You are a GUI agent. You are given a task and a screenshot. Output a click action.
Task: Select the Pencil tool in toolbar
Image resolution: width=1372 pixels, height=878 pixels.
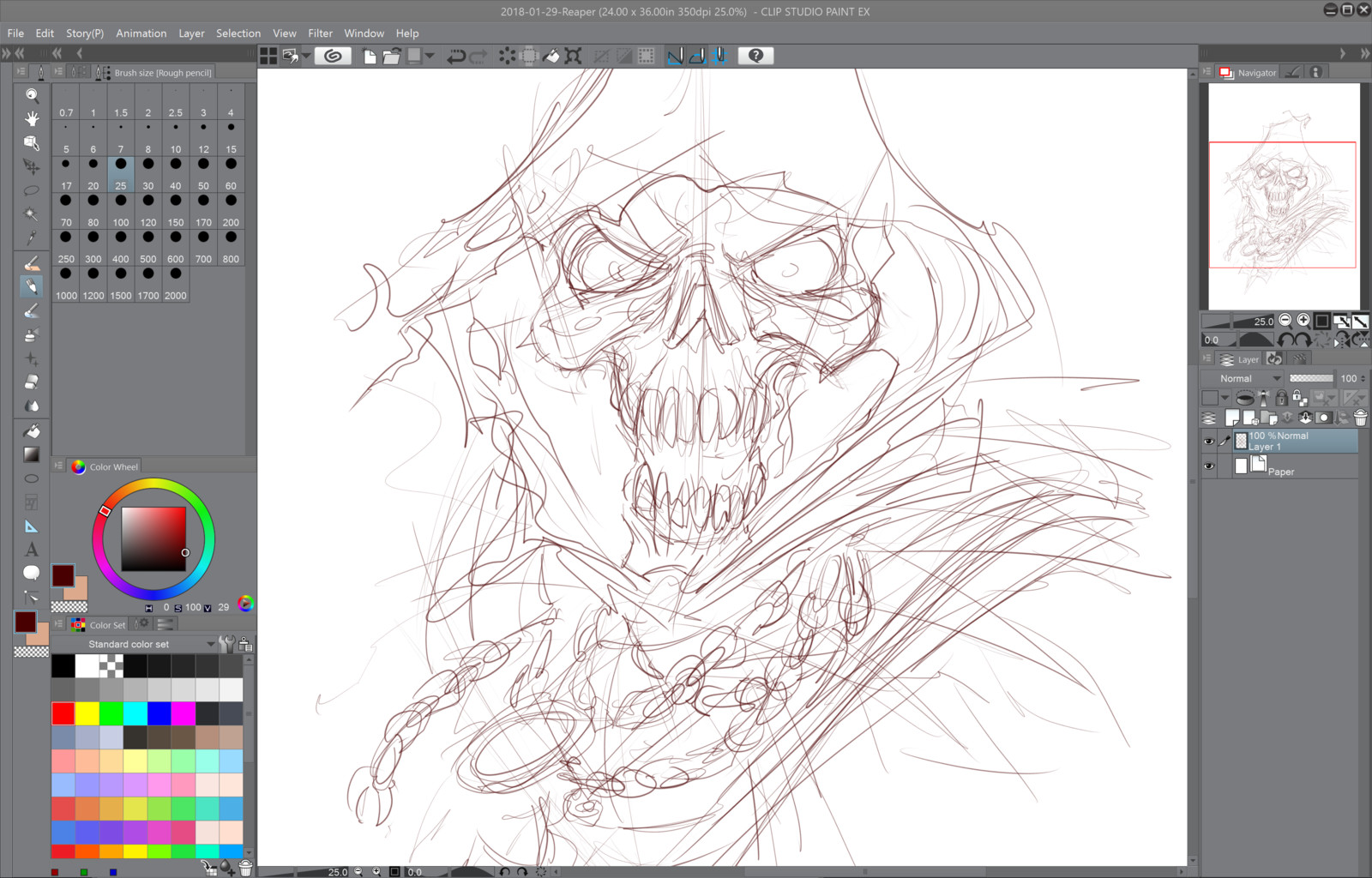point(32,286)
